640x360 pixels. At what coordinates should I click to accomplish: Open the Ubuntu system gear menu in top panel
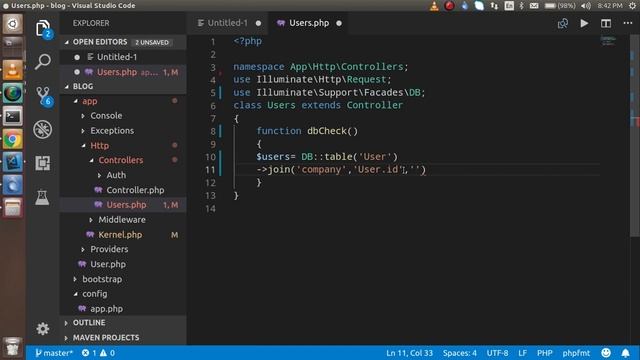point(632,6)
